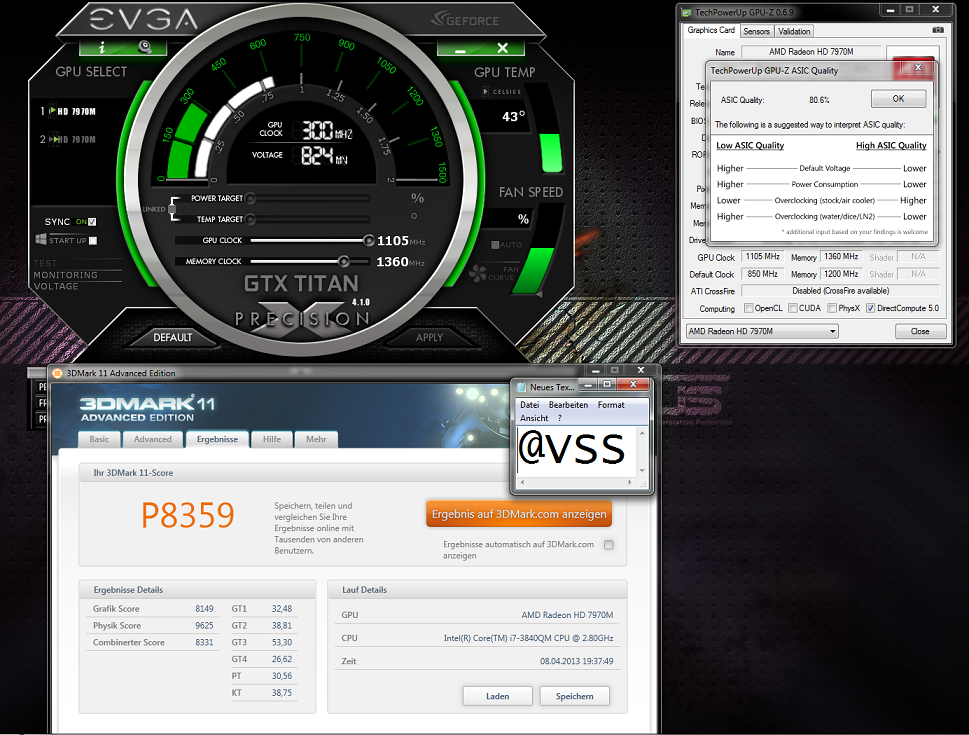Viewport: 969px width, 735px height.
Task: Open the Ansicht menu in Notepad
Action: (x=534, y=418)
